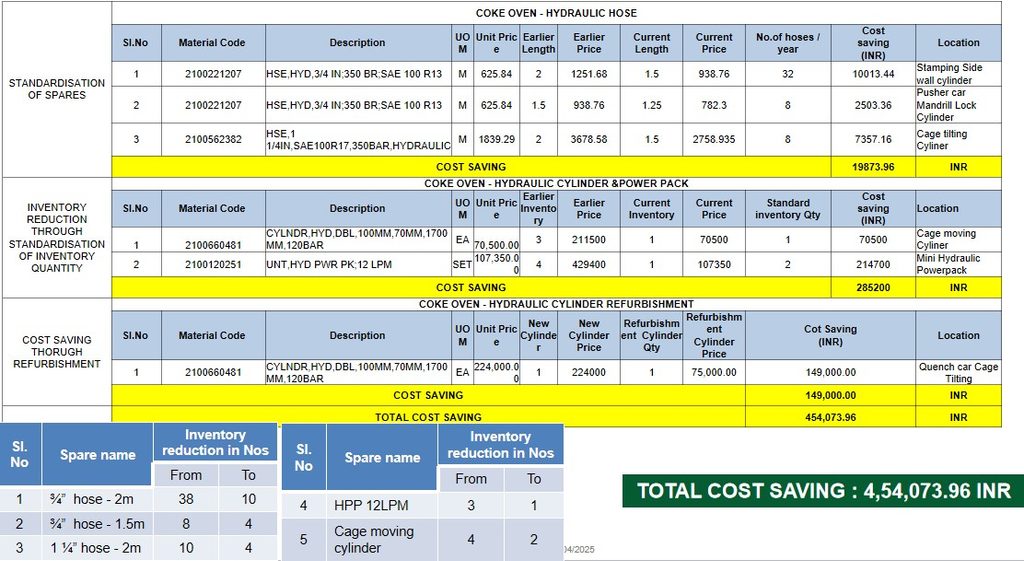Select the earlier price 429400
The height and width of the screenshot is (561, 1024).
click(x=588, y=264)
